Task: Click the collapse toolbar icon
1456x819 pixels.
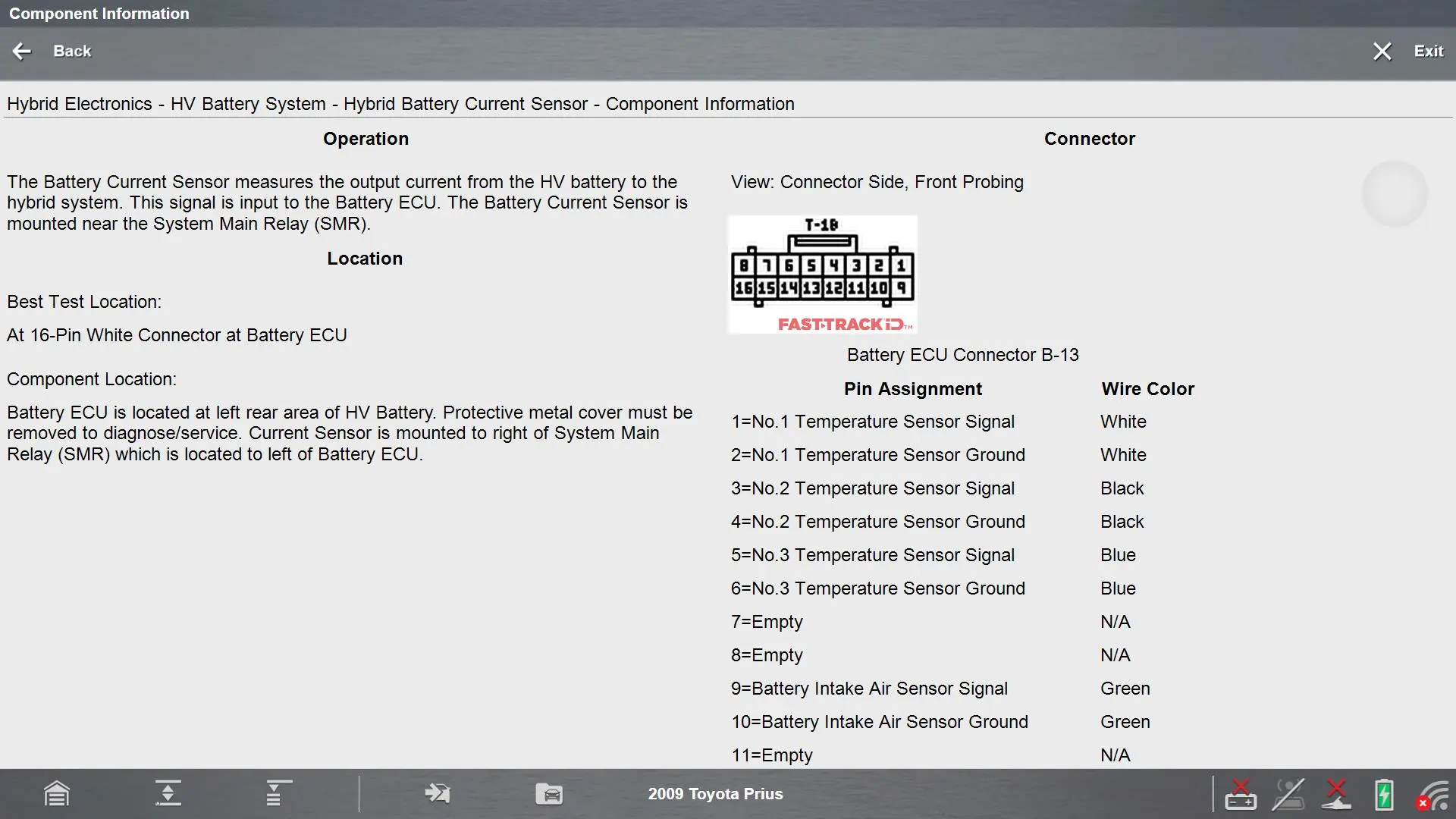Action: pyautogui.click(x=168, y=793)
